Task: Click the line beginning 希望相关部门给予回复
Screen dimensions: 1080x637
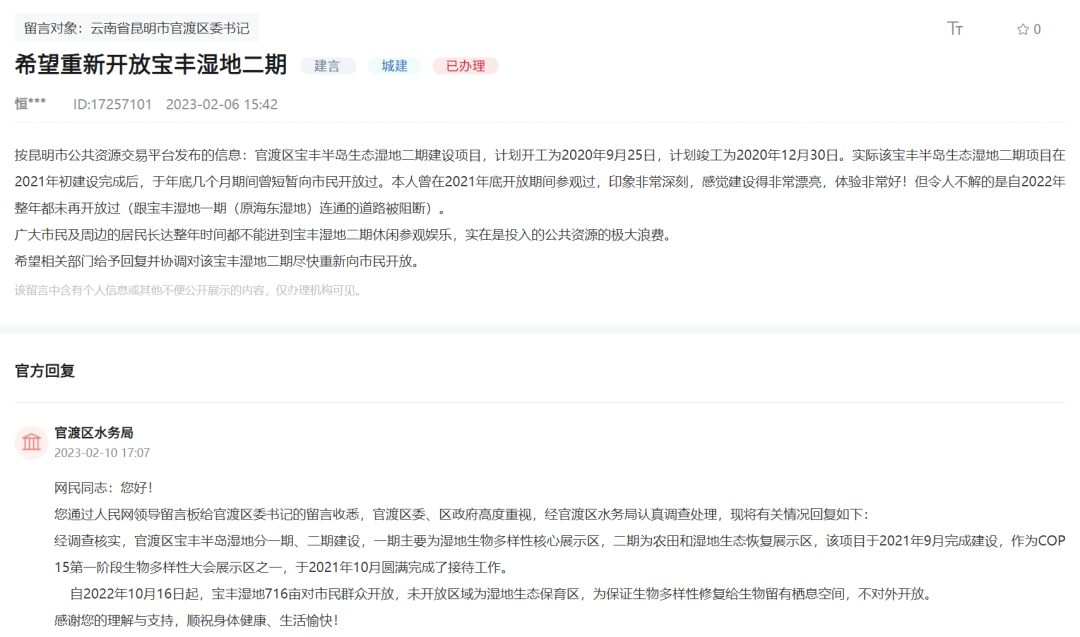Action: [217, 262]
